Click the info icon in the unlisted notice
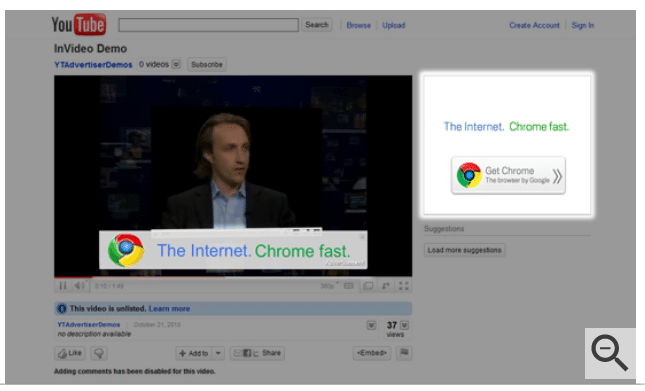The width and height of the screenshot is (645, 391). click(62, 308)
